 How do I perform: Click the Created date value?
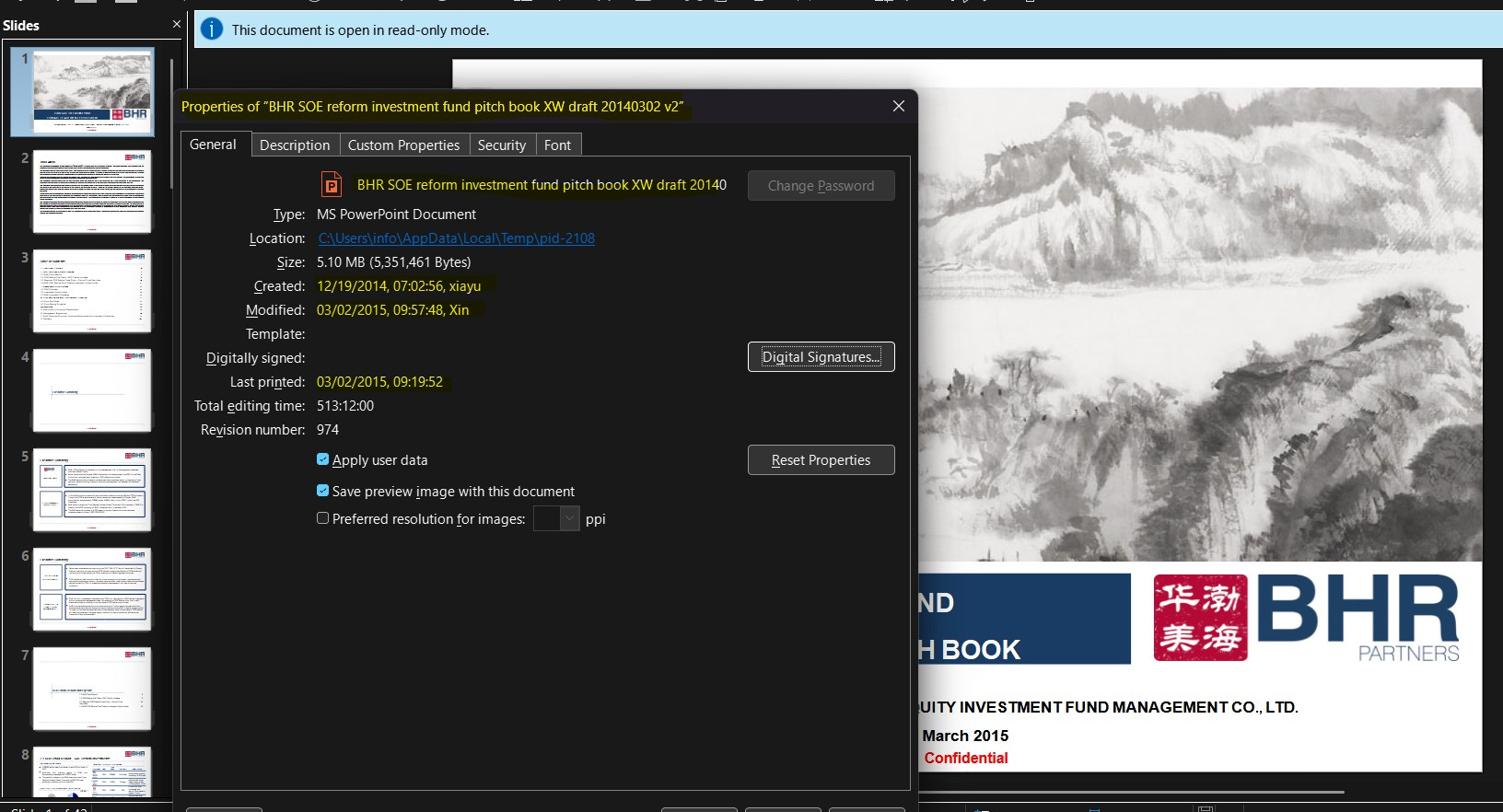[x=399, y=286]
